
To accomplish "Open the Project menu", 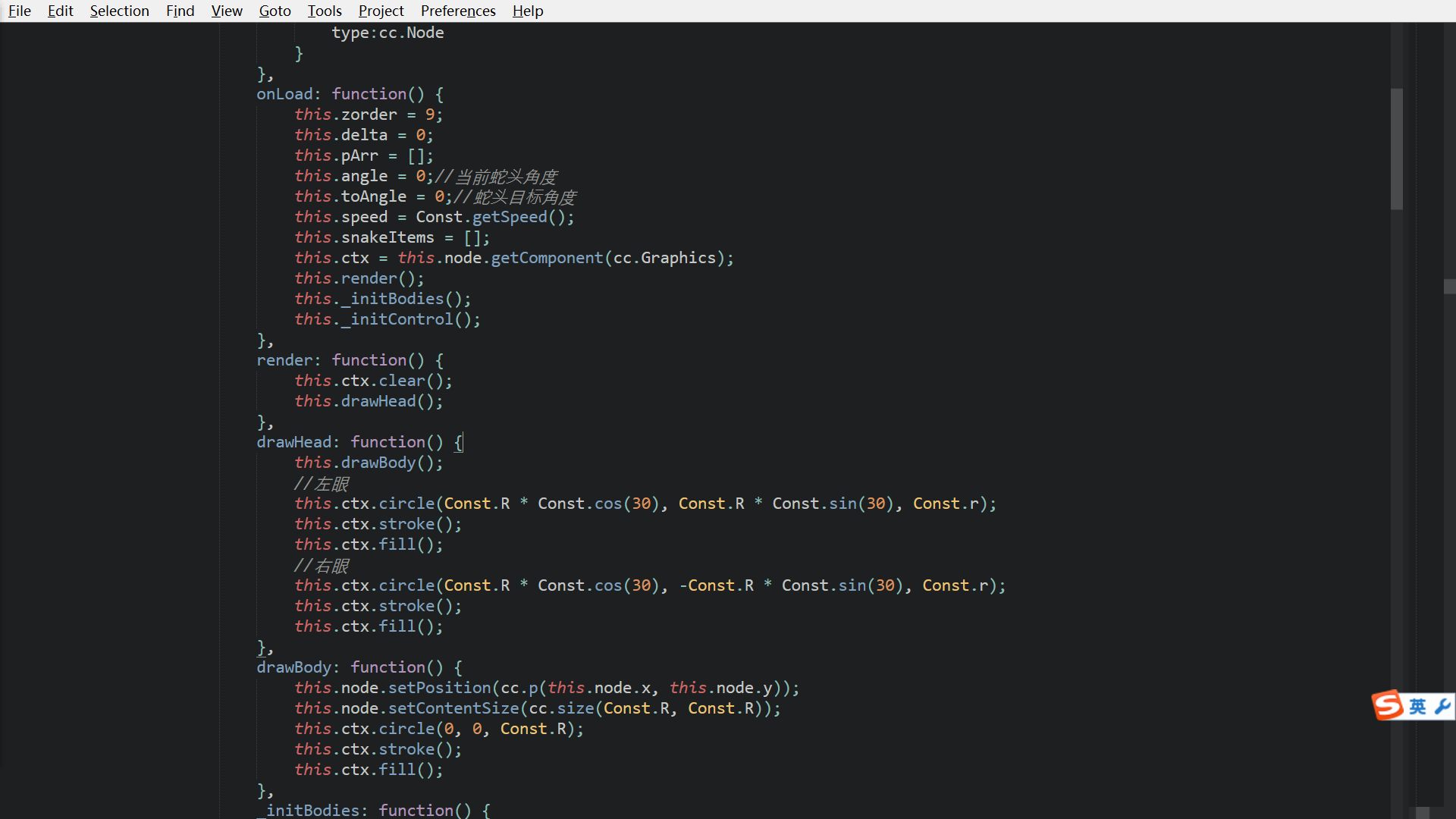I will pos(381,11).
